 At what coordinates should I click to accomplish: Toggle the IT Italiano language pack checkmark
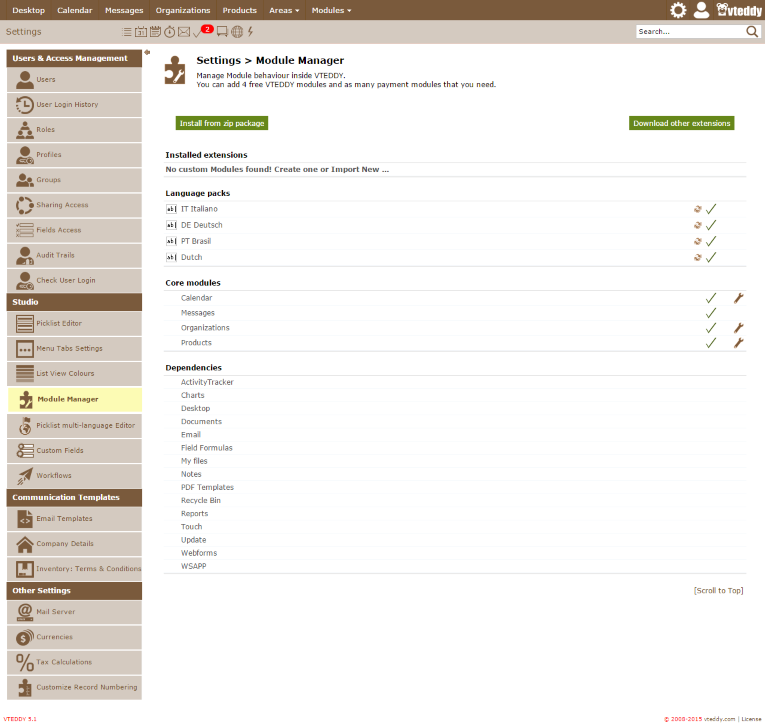[x=711, y=209]
